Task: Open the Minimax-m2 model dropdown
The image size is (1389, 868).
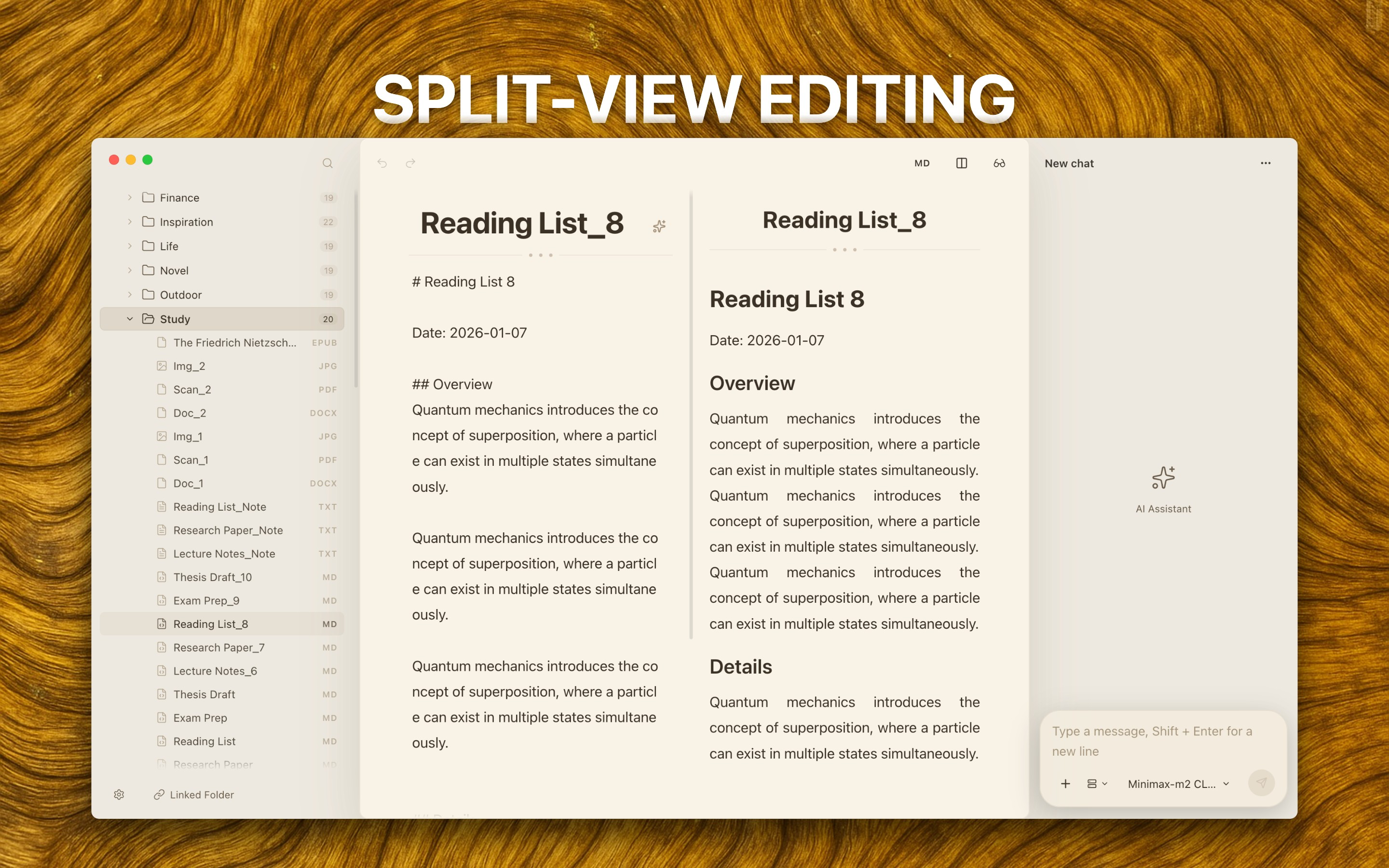Action: tap(1178, 784)
